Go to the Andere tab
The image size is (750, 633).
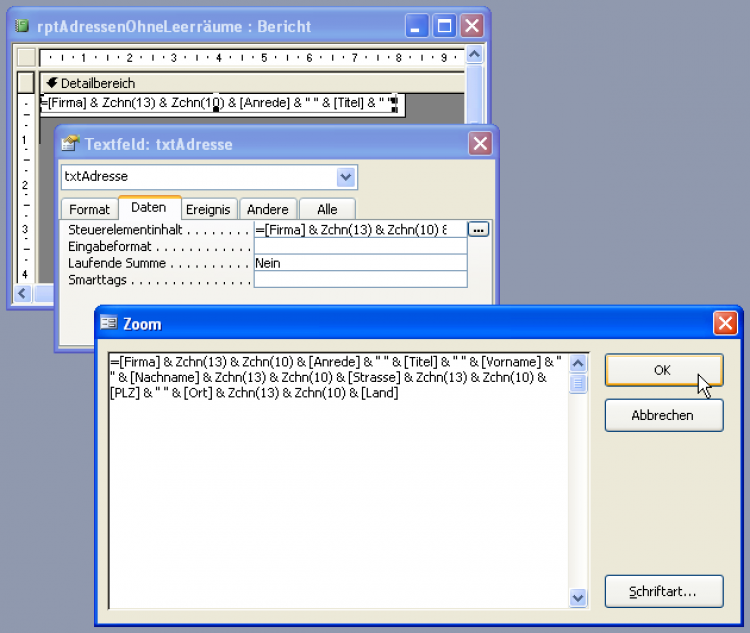268,209
